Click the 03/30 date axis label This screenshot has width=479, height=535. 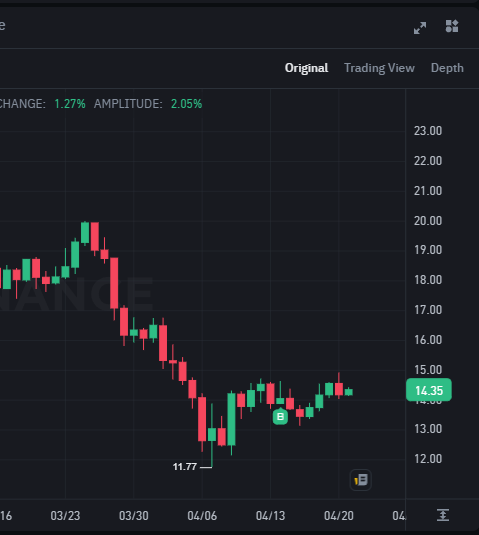coord(133,516)
